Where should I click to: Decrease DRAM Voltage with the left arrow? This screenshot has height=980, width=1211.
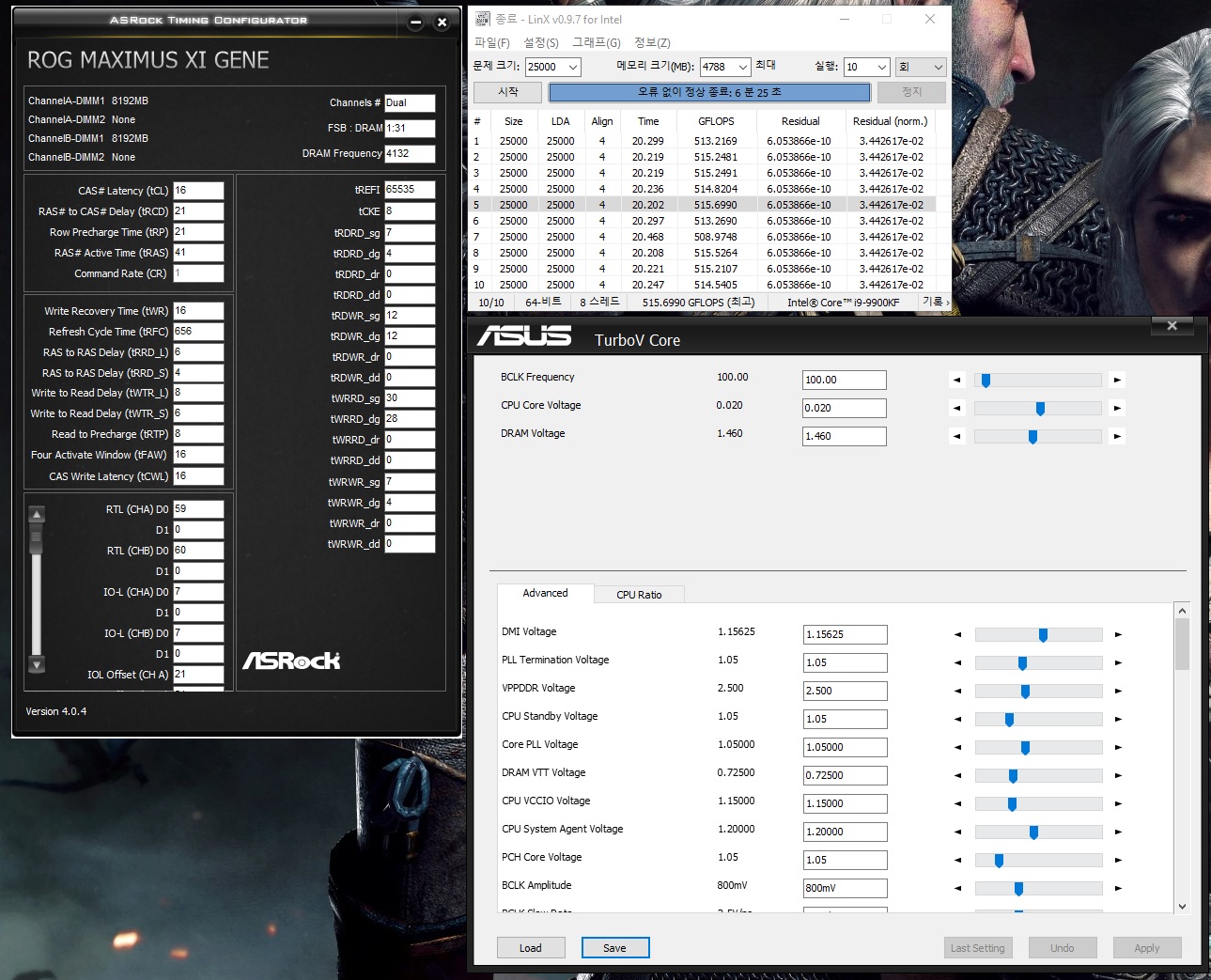957,436
